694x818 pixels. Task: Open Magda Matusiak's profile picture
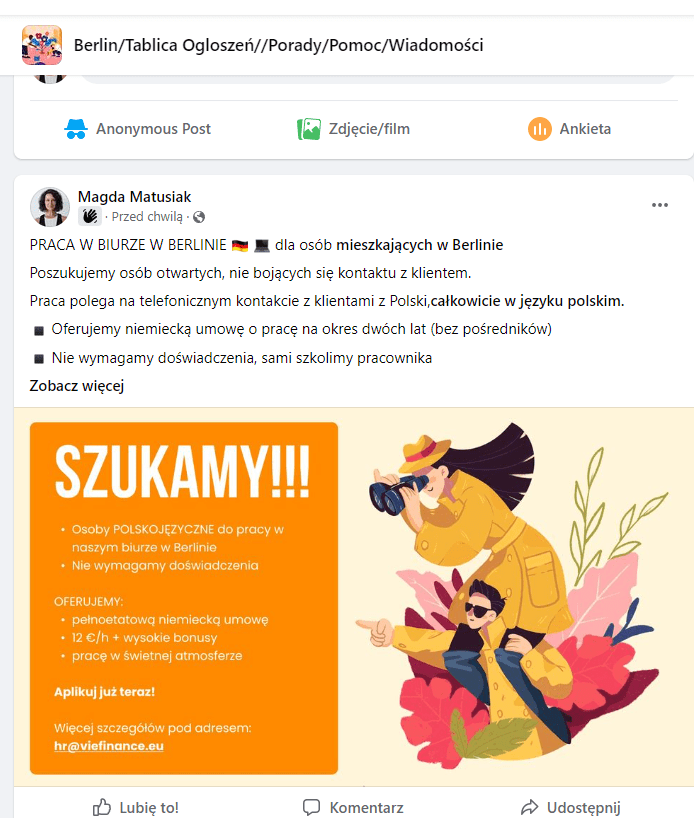50,207
